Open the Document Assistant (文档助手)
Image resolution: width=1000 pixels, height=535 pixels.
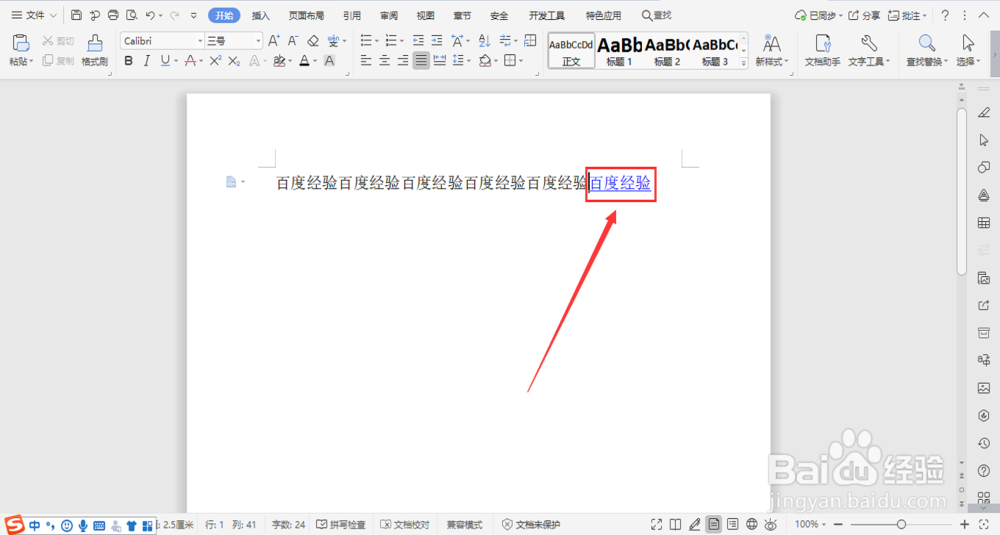click(x=822, y=50)
